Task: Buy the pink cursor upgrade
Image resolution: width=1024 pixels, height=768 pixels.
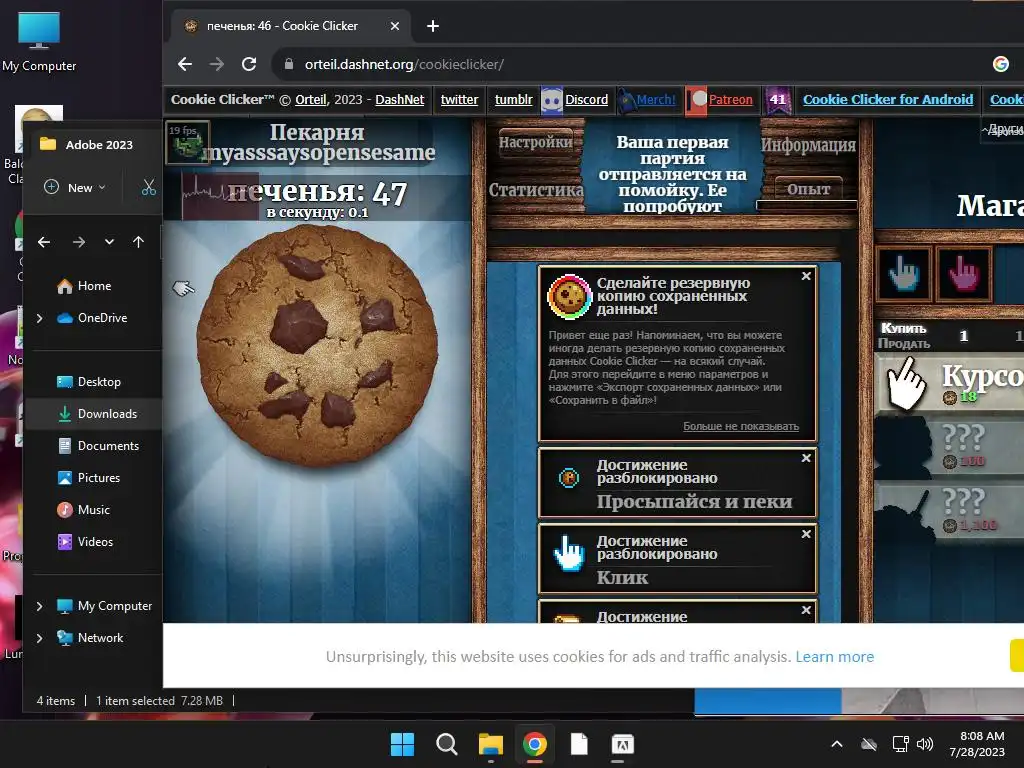Action: 963,273
